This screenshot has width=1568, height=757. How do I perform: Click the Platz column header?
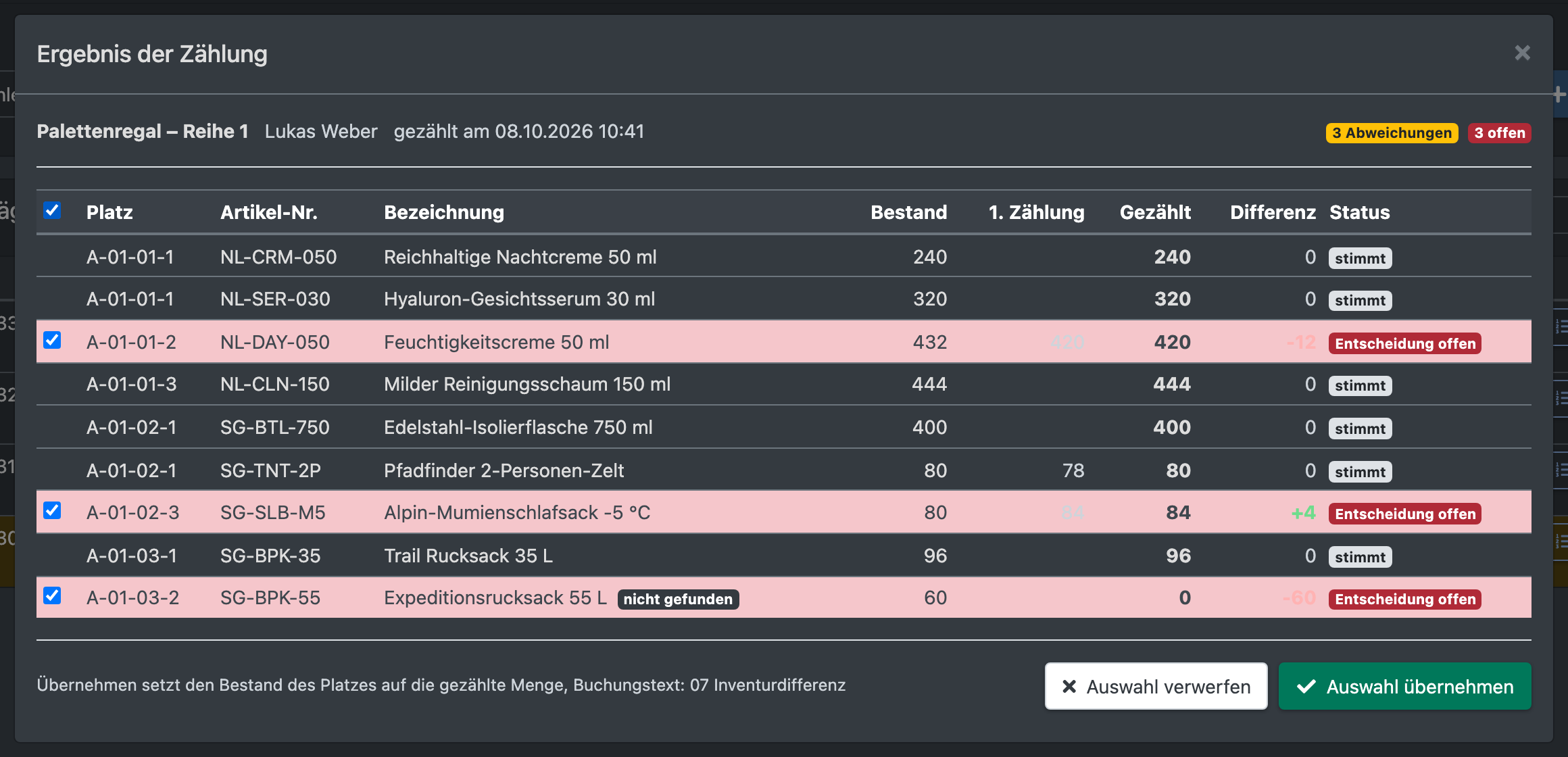pyautogui.click(x=109, y=212)
